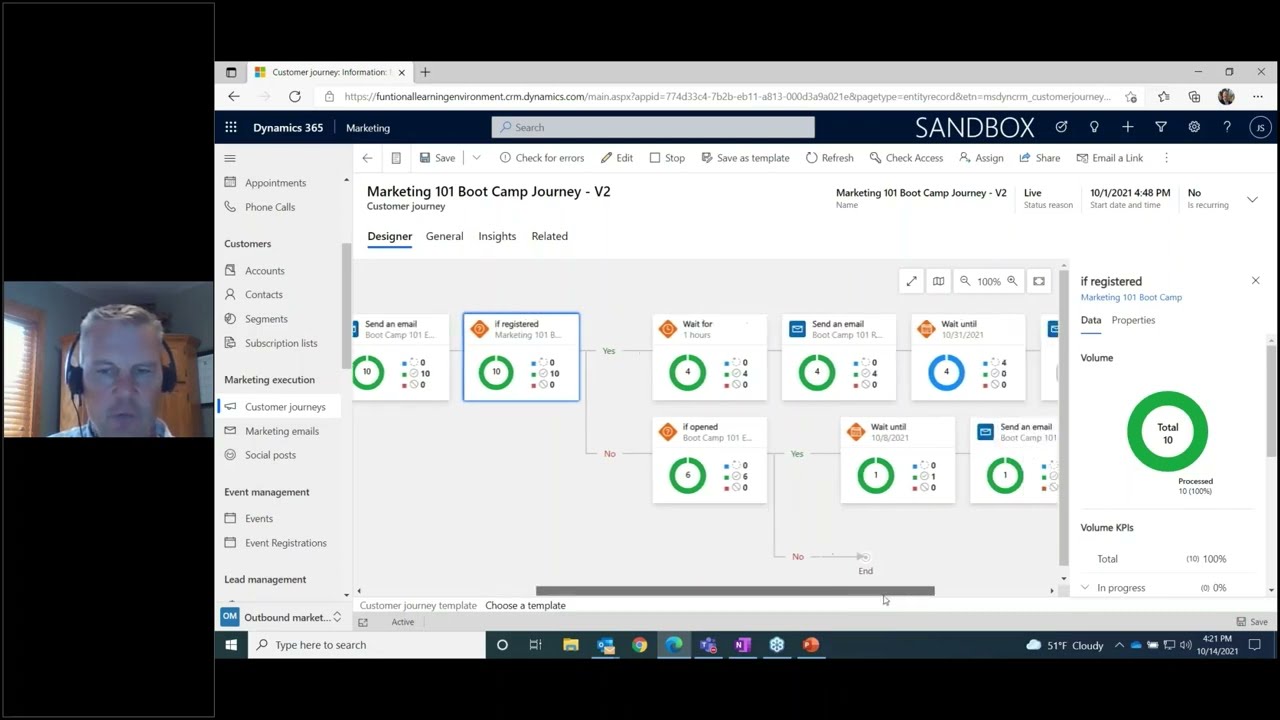Open the Dynamics 365 app launcher waffle
The height and width of the screenshot is (720, 1280).
[x=231, y=128]
